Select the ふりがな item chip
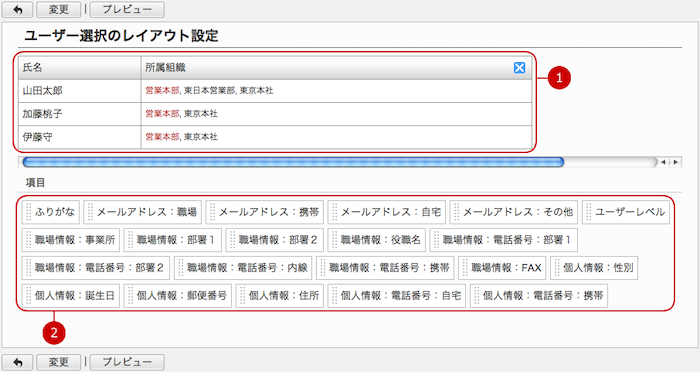 click(50, 212)
